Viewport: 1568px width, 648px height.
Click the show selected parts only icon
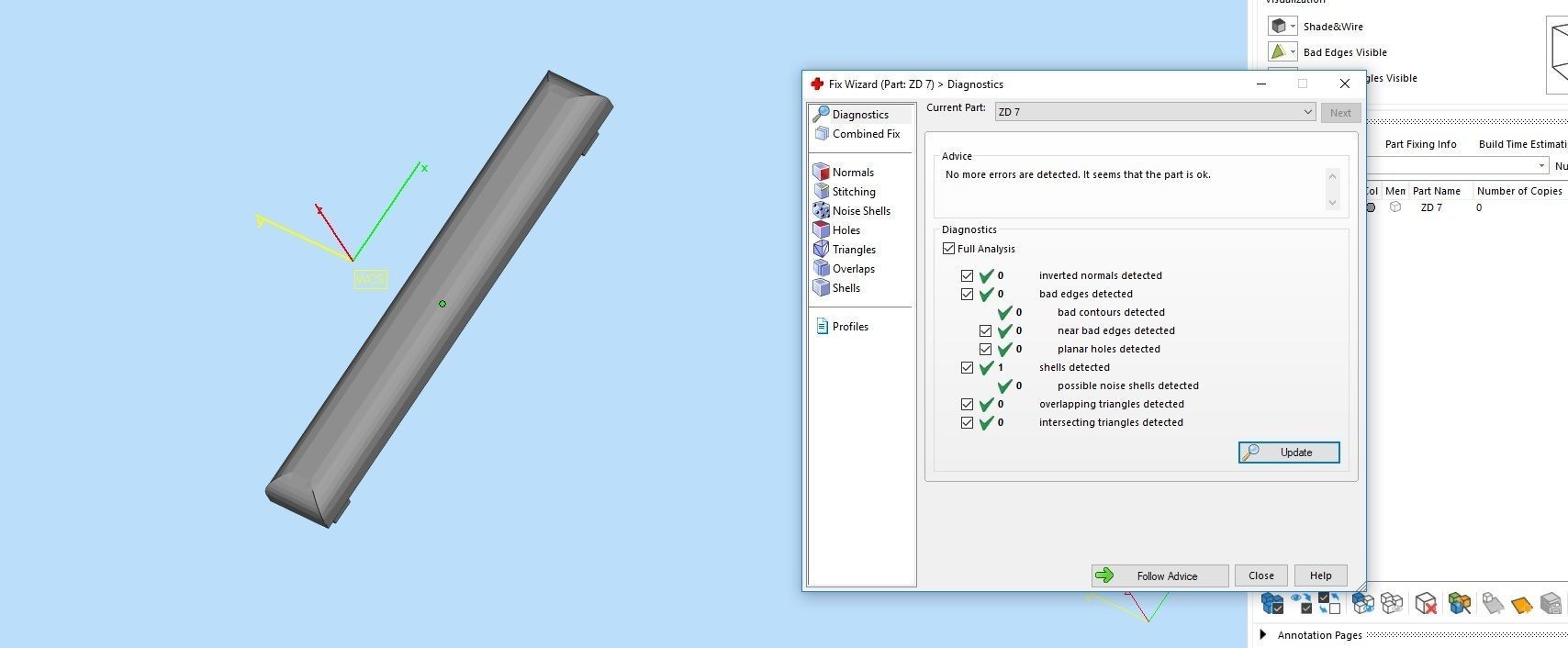tap(1363, 603)
